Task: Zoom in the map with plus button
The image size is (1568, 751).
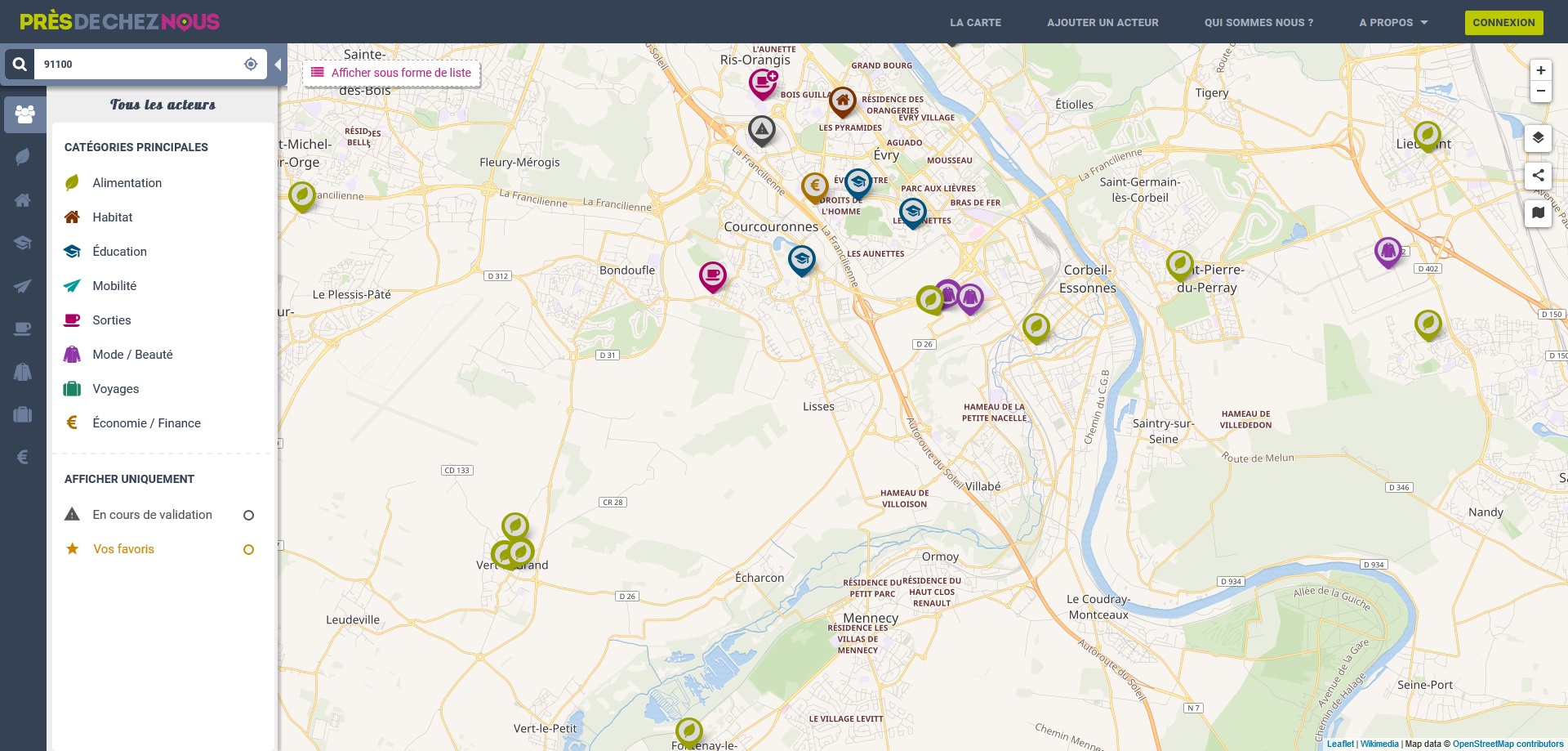Action: tap(1540, 70)
